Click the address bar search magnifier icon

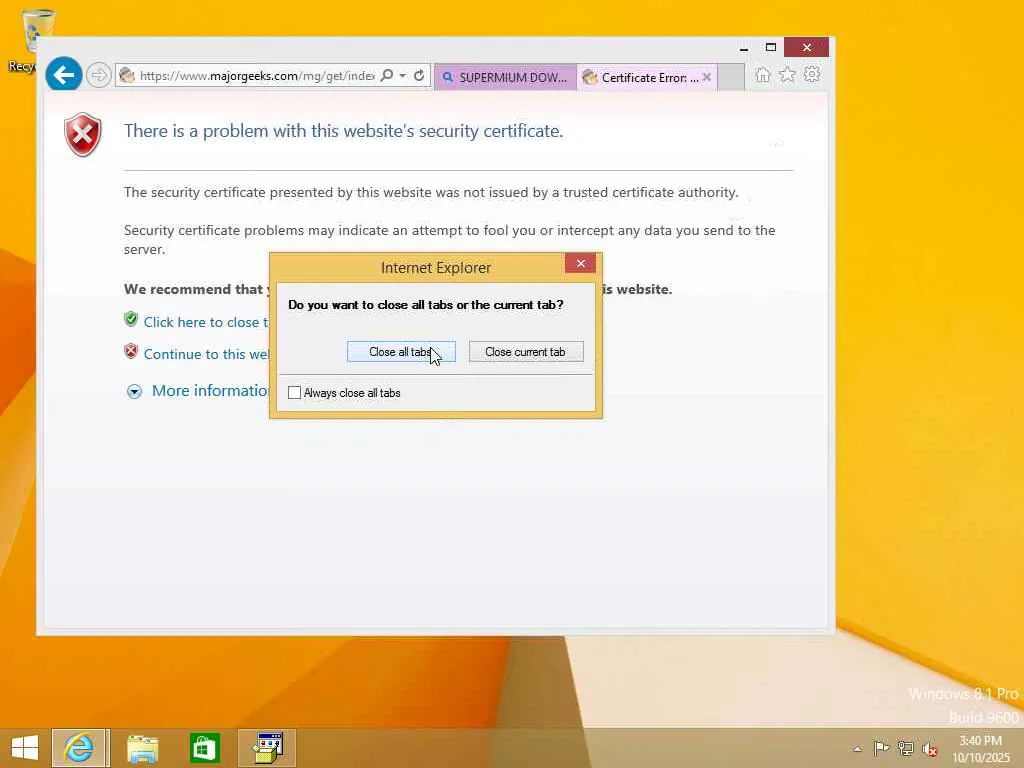[x=387, y=76]
